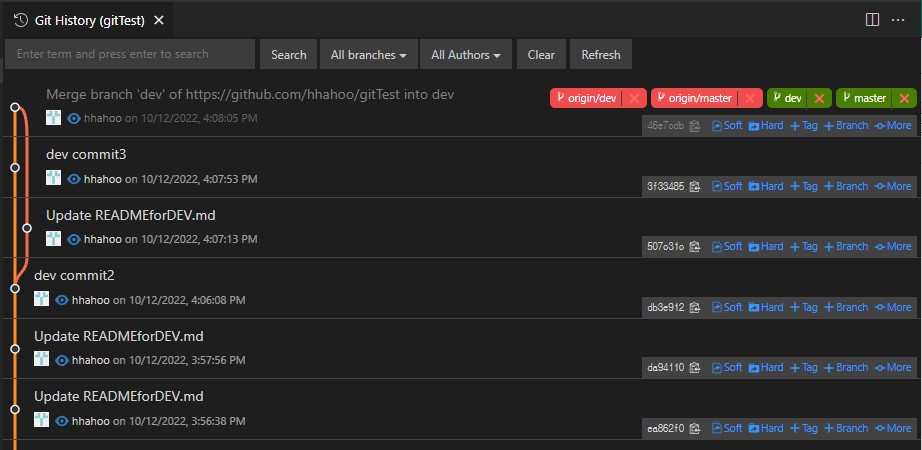Screen dimensions: 922x450
Task: Copy commit hash 507c31c to clipboard
Action: tap(694, 246)
